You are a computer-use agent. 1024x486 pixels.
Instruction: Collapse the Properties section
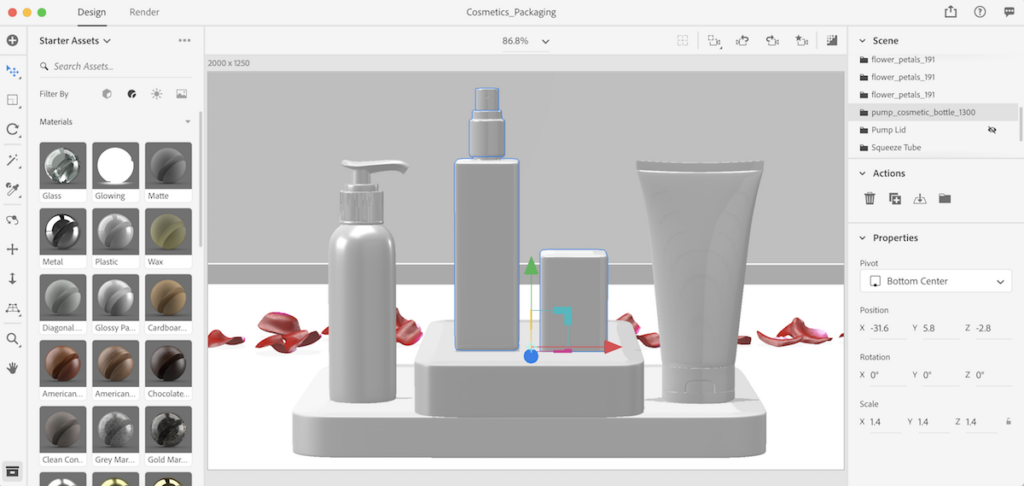(x=863, y=238)
